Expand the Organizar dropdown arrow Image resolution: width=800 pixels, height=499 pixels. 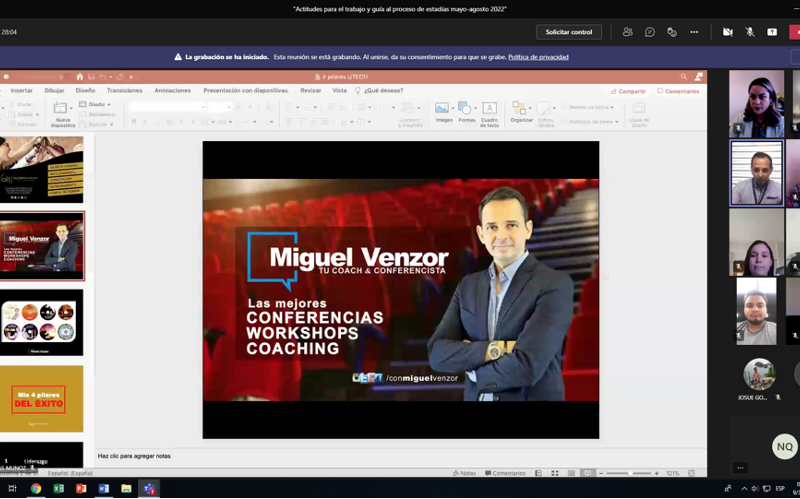[530, 108]
